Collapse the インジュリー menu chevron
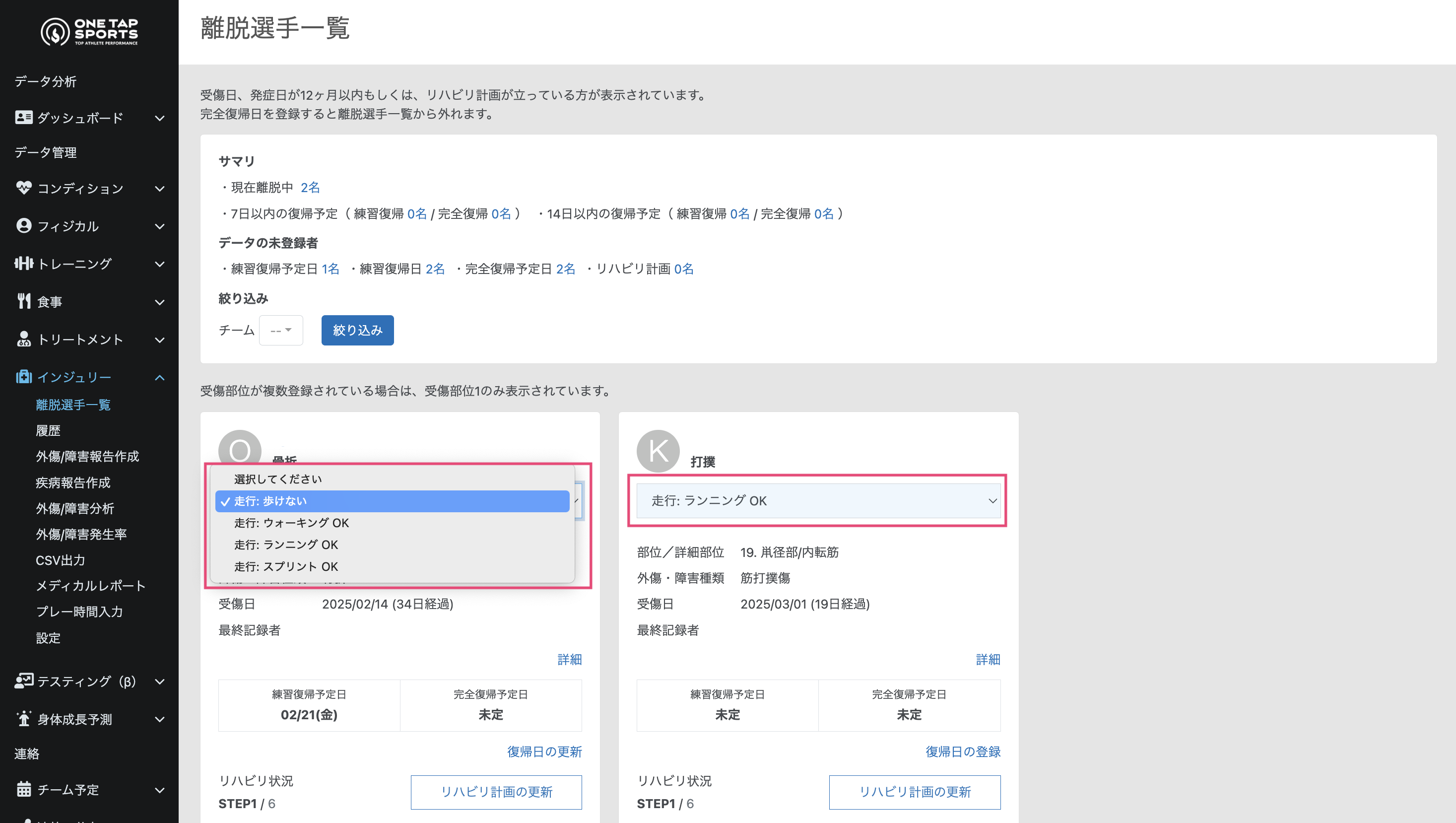 160,377
